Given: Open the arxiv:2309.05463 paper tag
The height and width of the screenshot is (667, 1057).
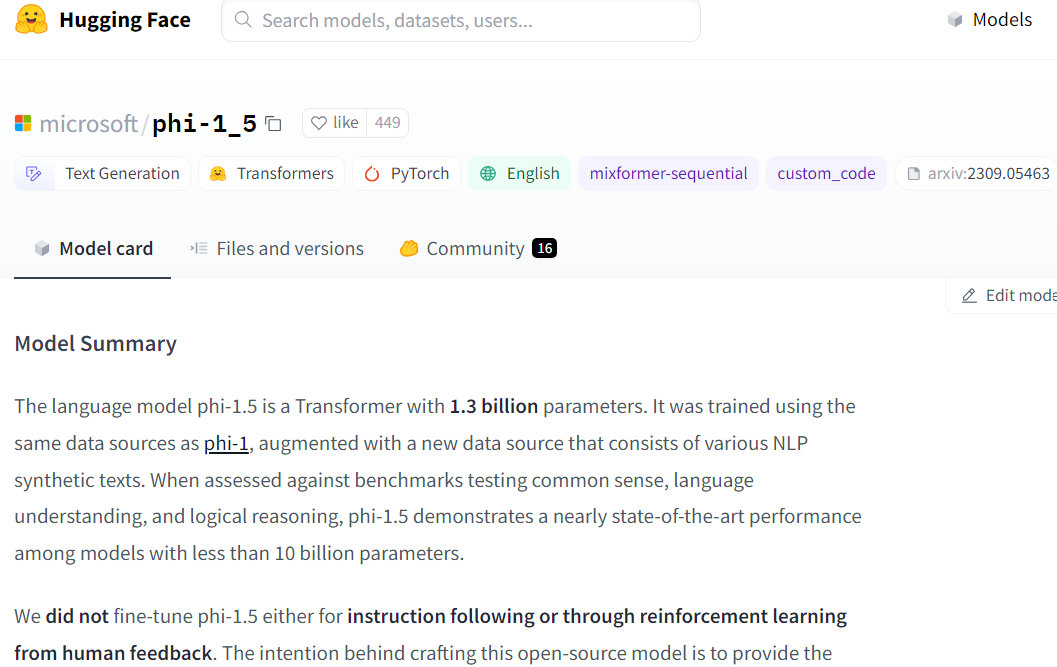Looking at the screenshot, I should [978, 173].
